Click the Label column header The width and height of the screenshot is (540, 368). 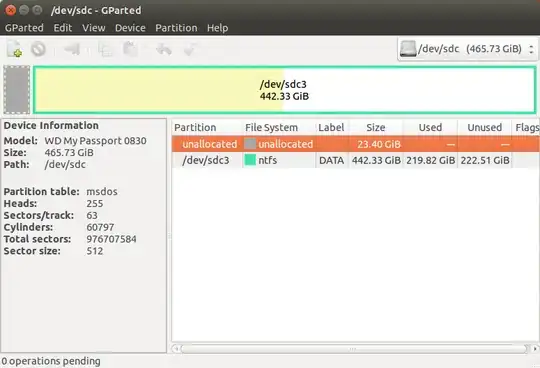click(332, 127)
